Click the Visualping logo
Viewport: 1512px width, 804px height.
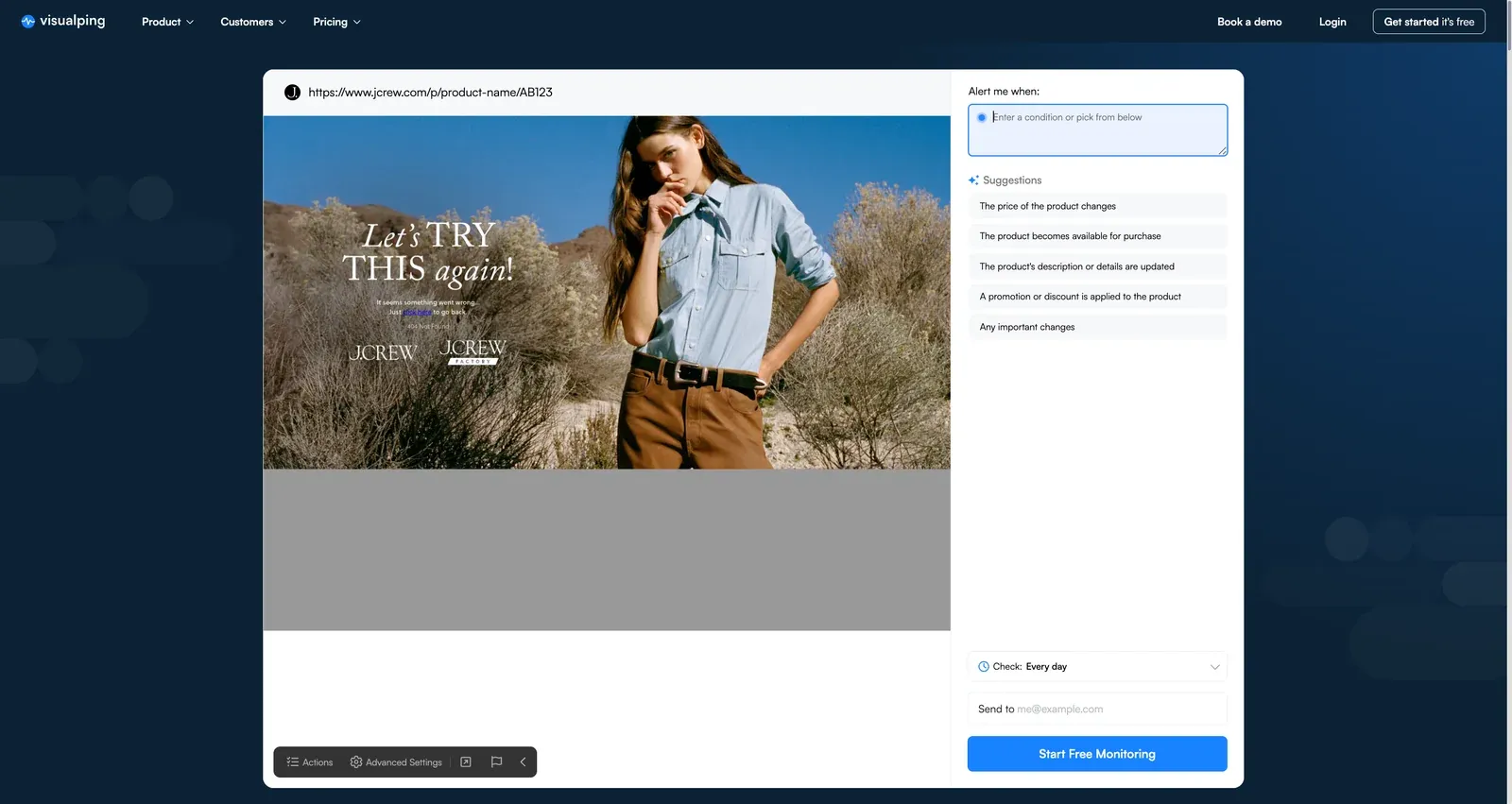[x=63, y=21]
